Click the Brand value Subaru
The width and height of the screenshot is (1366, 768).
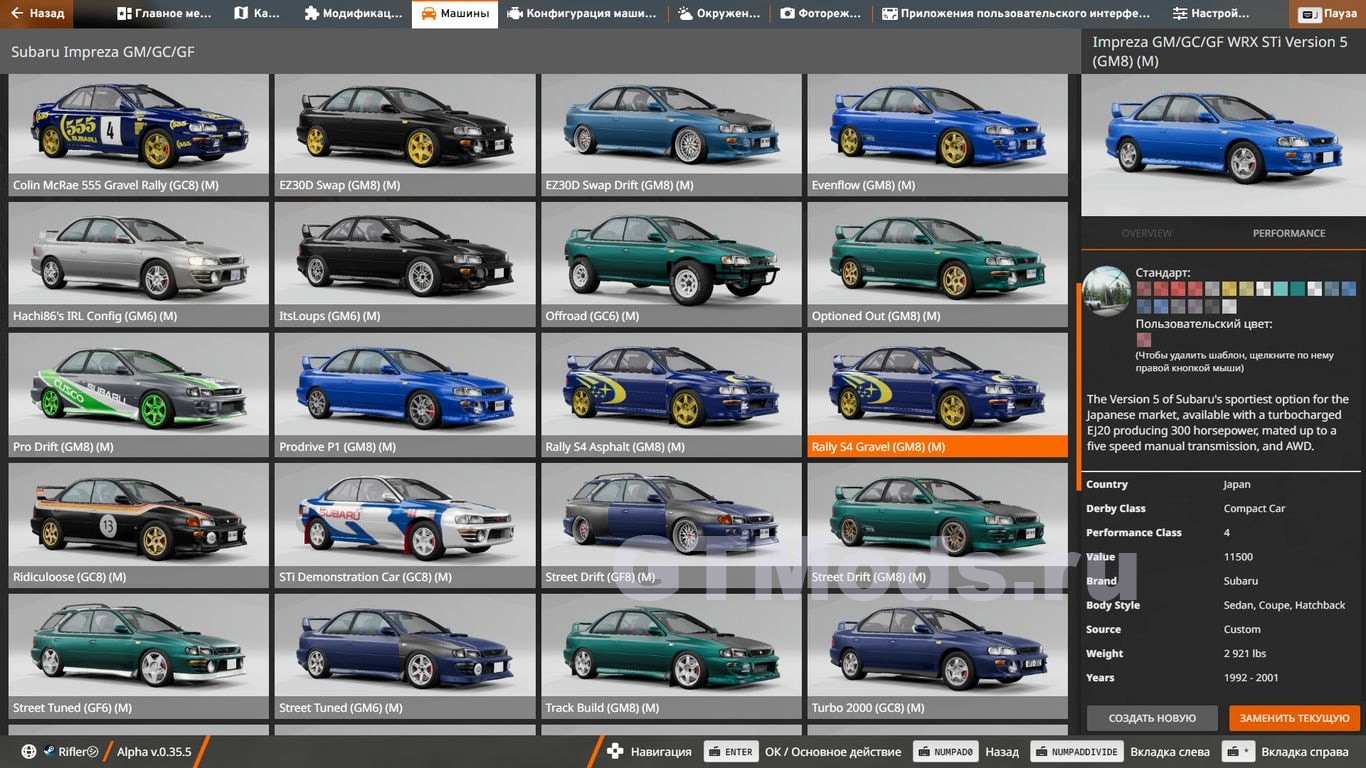pyautogui.click(x=1241, y=581)
